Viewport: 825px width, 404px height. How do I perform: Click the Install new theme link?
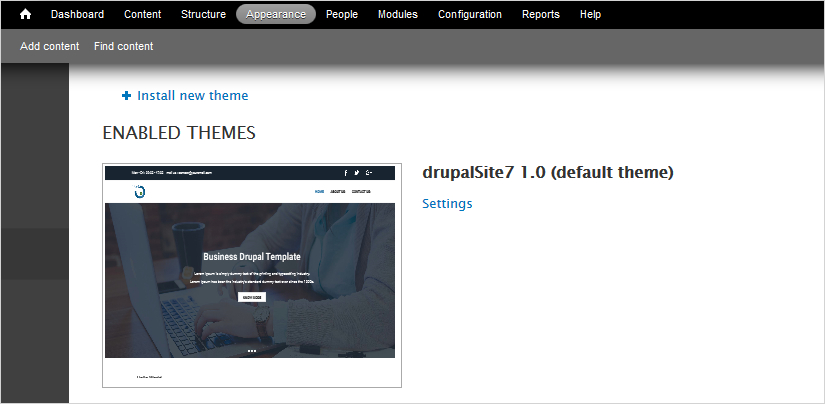[193, 96]
